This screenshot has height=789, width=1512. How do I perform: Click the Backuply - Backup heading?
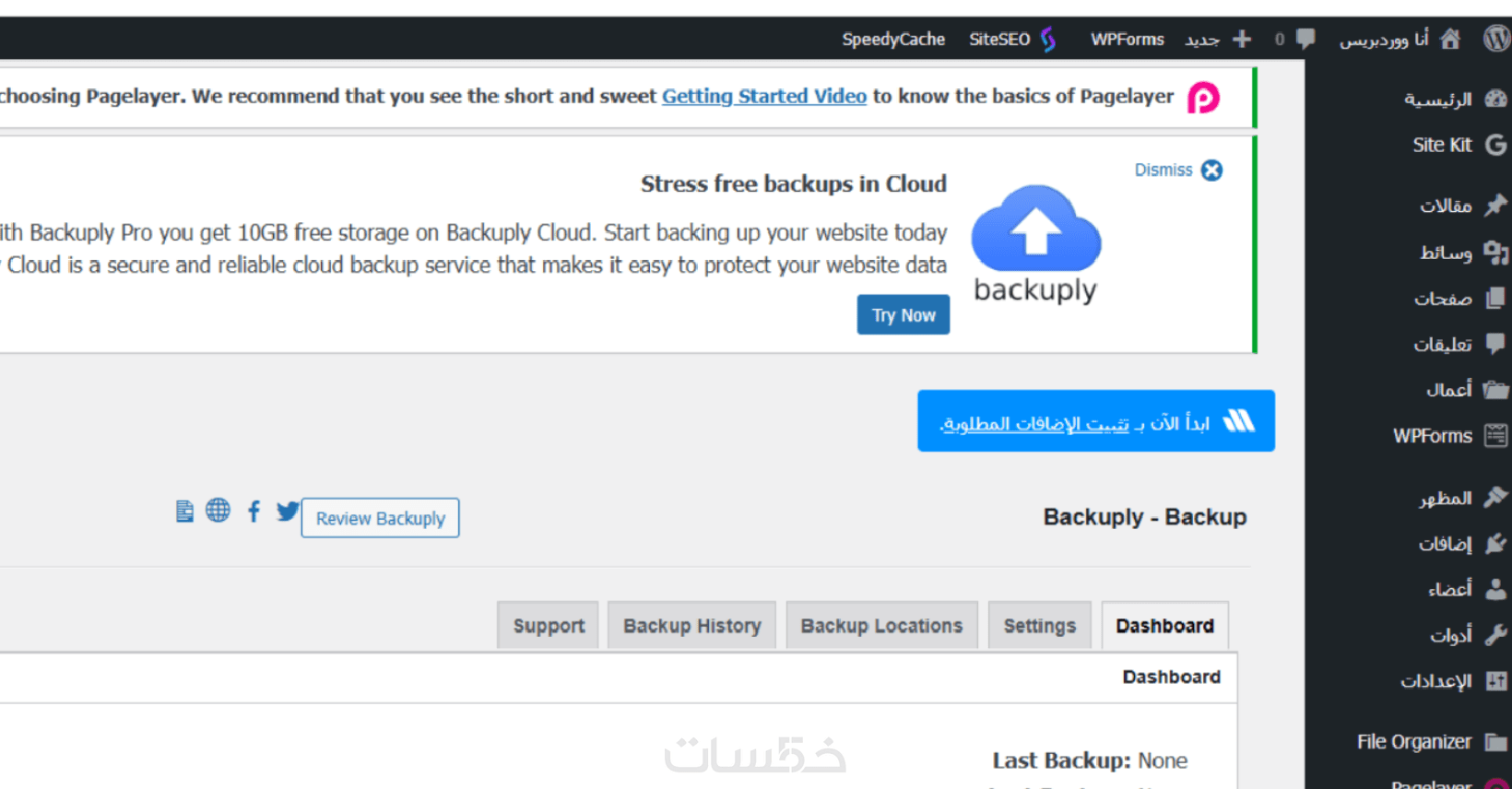coord(1145,517)
